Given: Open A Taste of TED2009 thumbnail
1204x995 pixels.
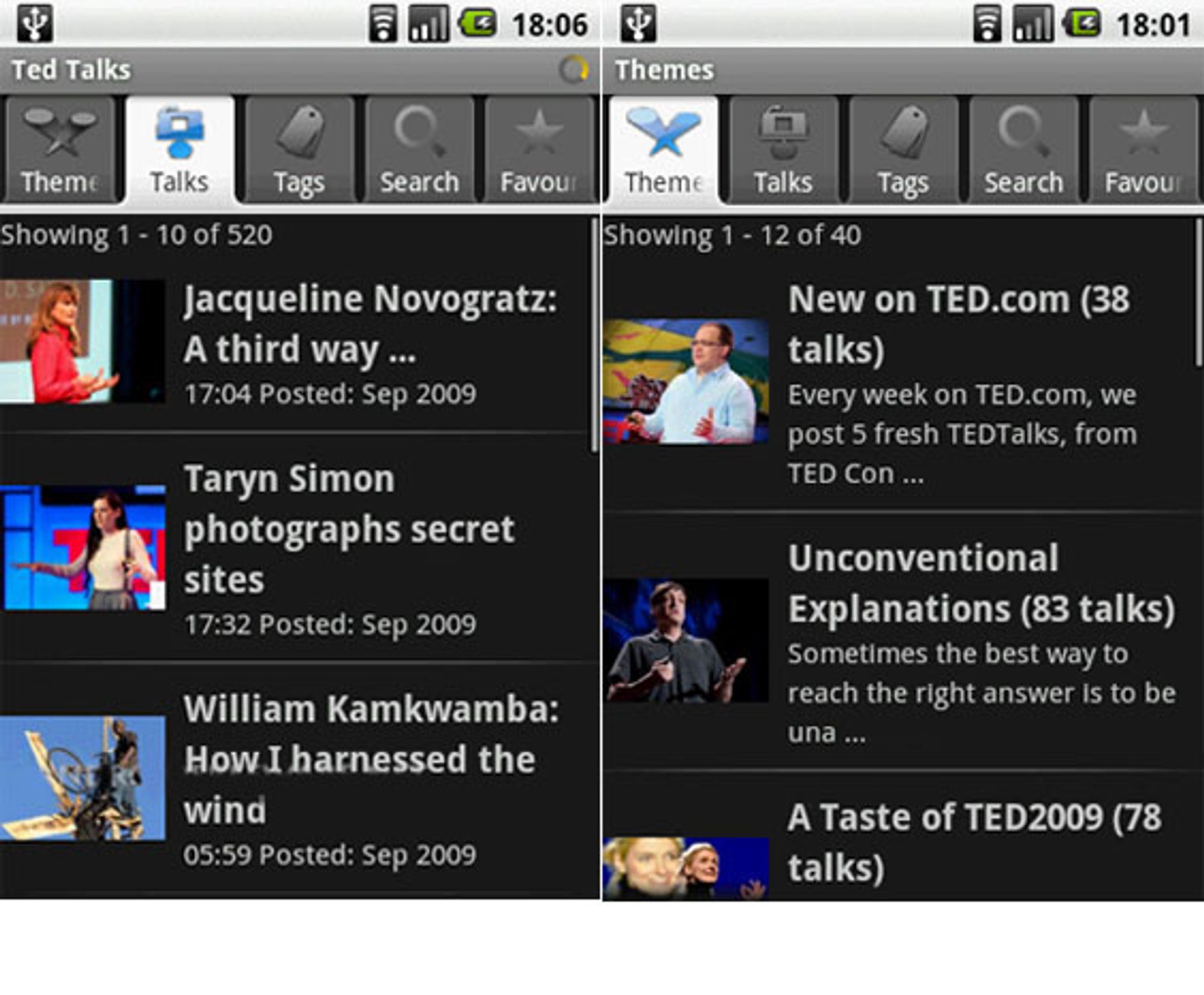Looking at the screenshot, I should click(686, 869).
